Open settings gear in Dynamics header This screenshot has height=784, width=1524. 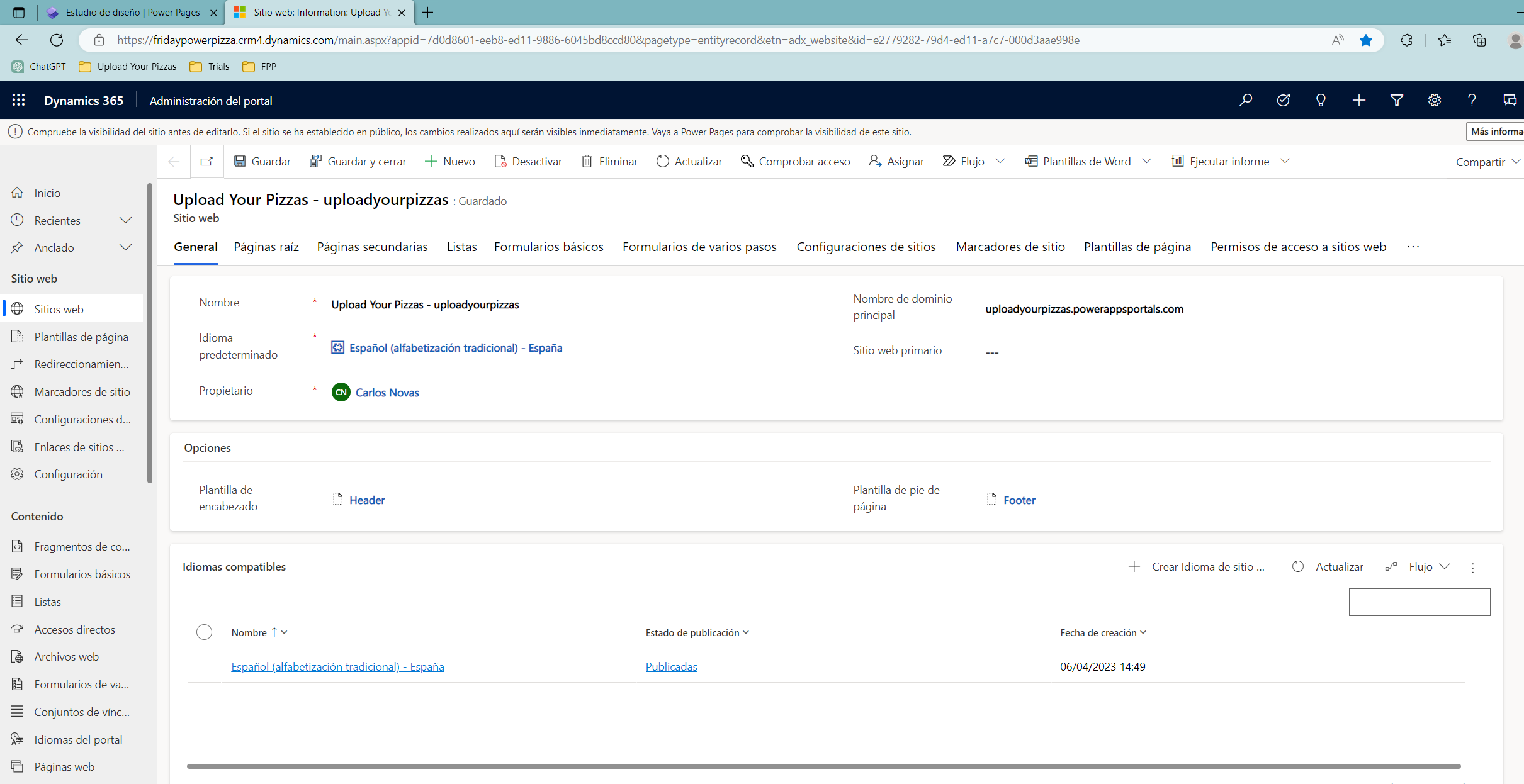point(1434,100)
